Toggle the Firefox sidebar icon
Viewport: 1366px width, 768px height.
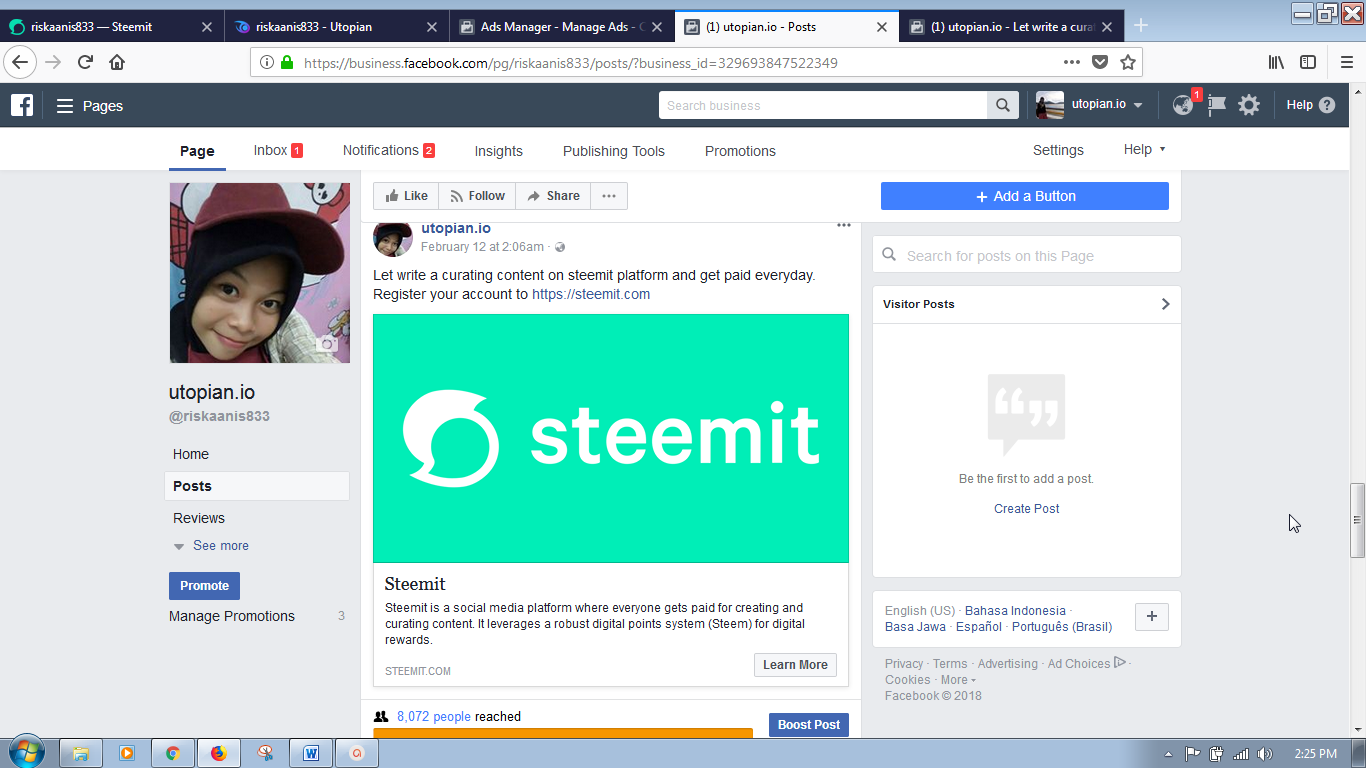[x=1308, y=62]
